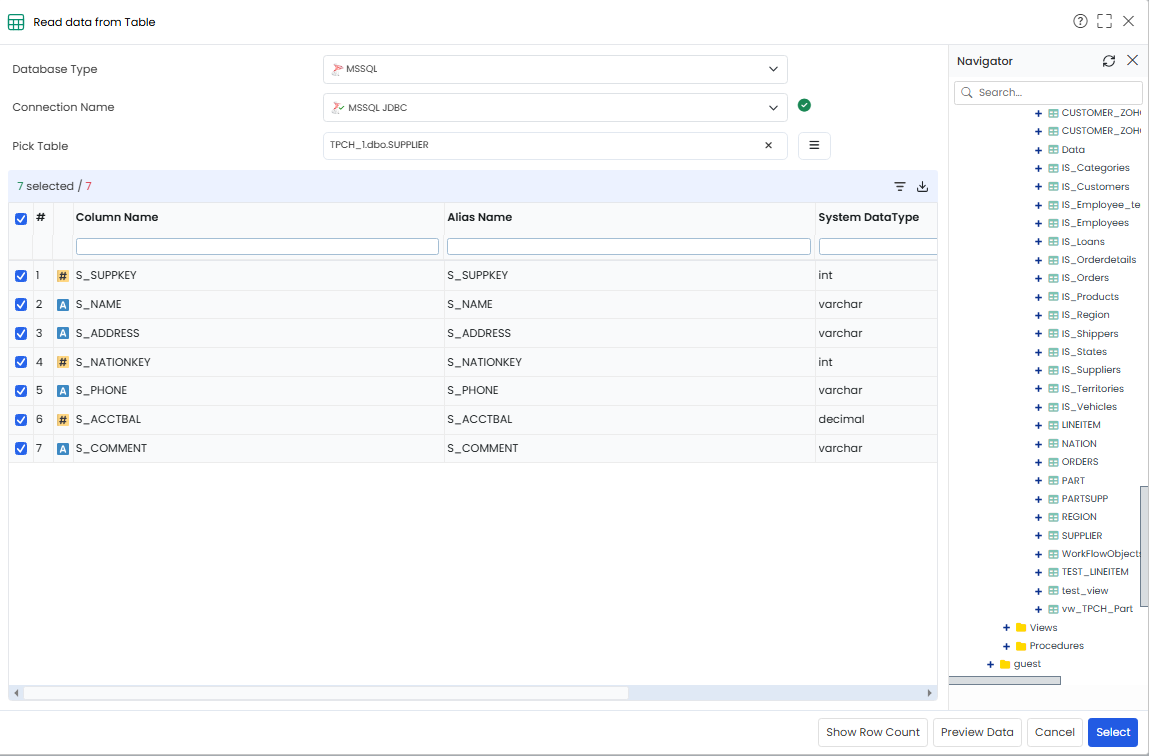Image resolution: width=1149 pixels, height=756 pixels.
Task: Close the Navigator panel
Action: click(1132, 61)
